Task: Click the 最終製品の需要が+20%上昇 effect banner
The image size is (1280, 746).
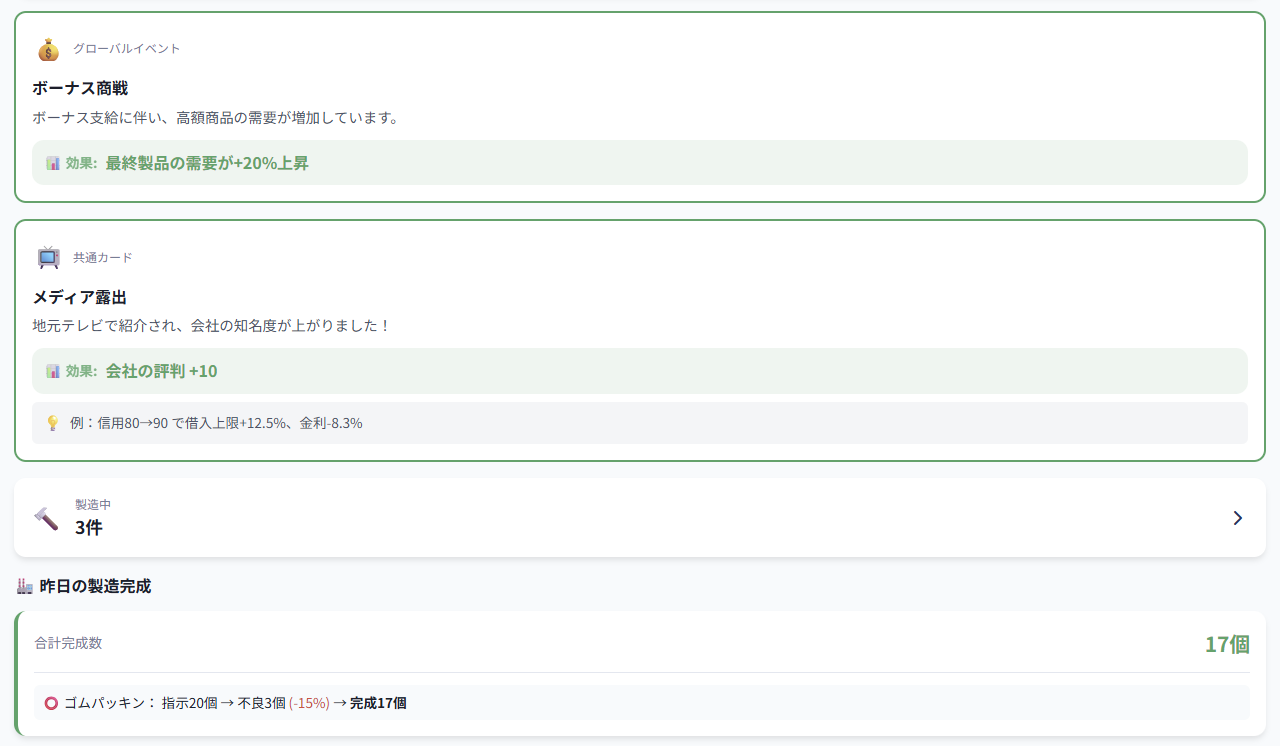Action: 640,162
